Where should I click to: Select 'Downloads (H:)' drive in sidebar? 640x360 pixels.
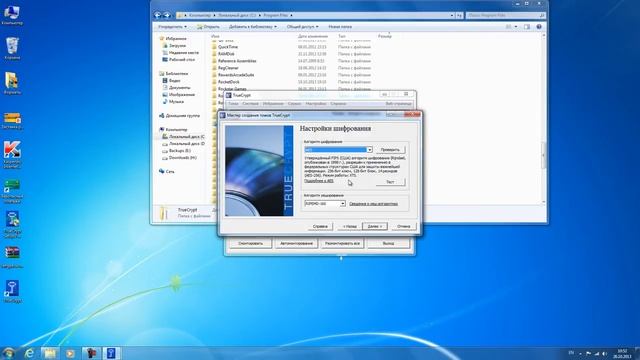pos(182,158)
